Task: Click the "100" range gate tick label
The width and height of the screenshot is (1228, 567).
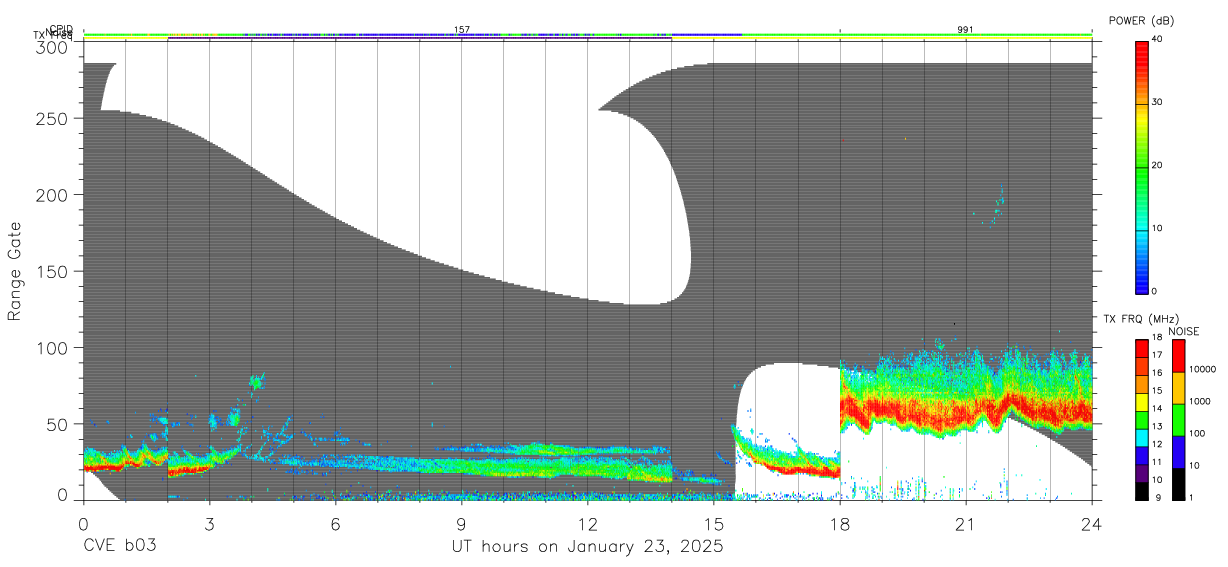Action: (52, 347)
